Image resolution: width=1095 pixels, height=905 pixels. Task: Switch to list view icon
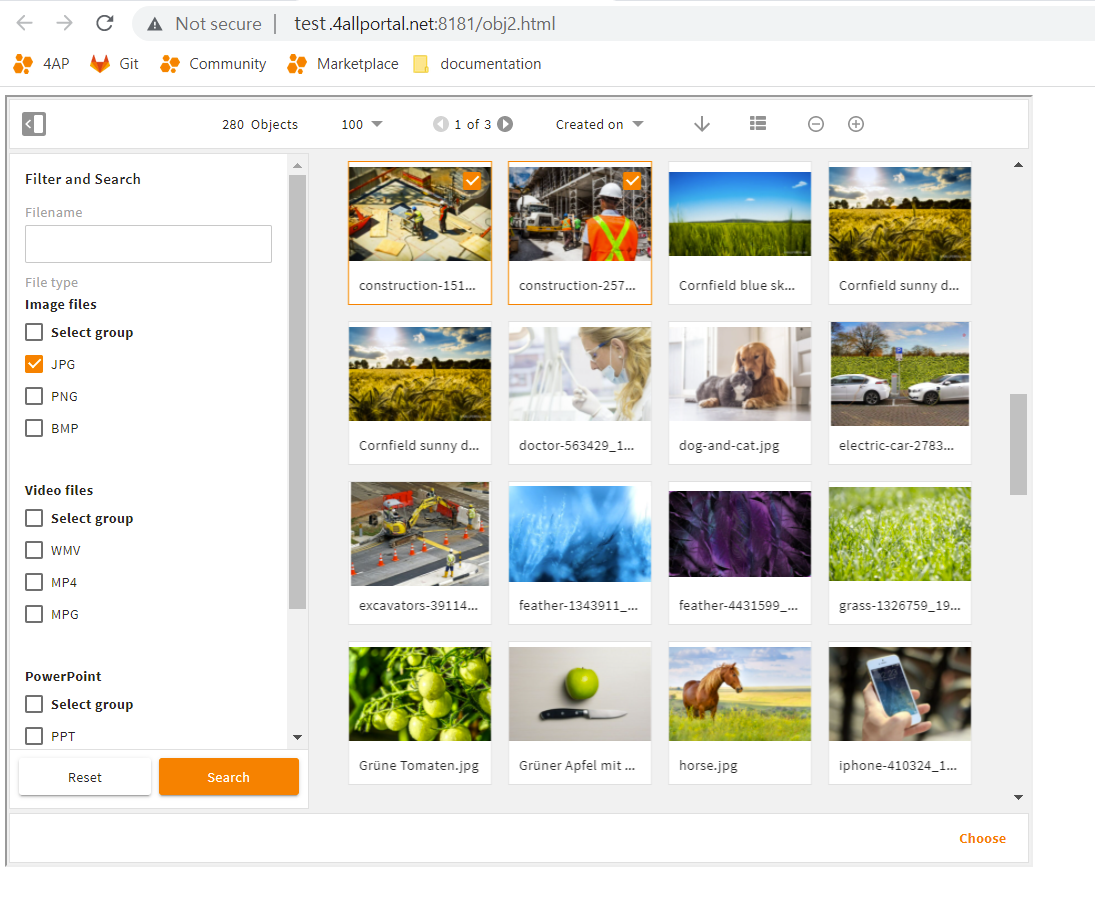tap(758, 124)
